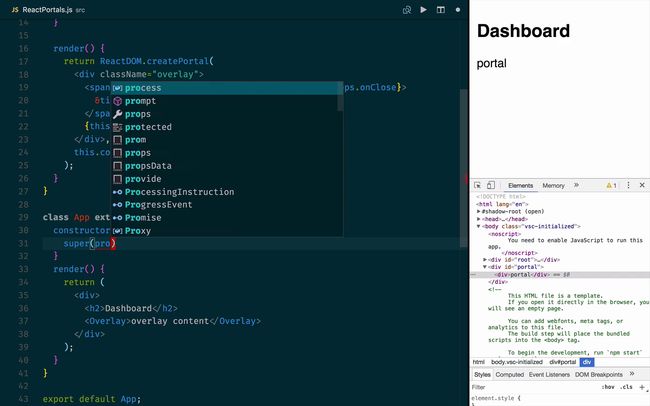Open changes icon in editor title bar
This screenshot has height=406, width=650.
click(x=407, y=10)
